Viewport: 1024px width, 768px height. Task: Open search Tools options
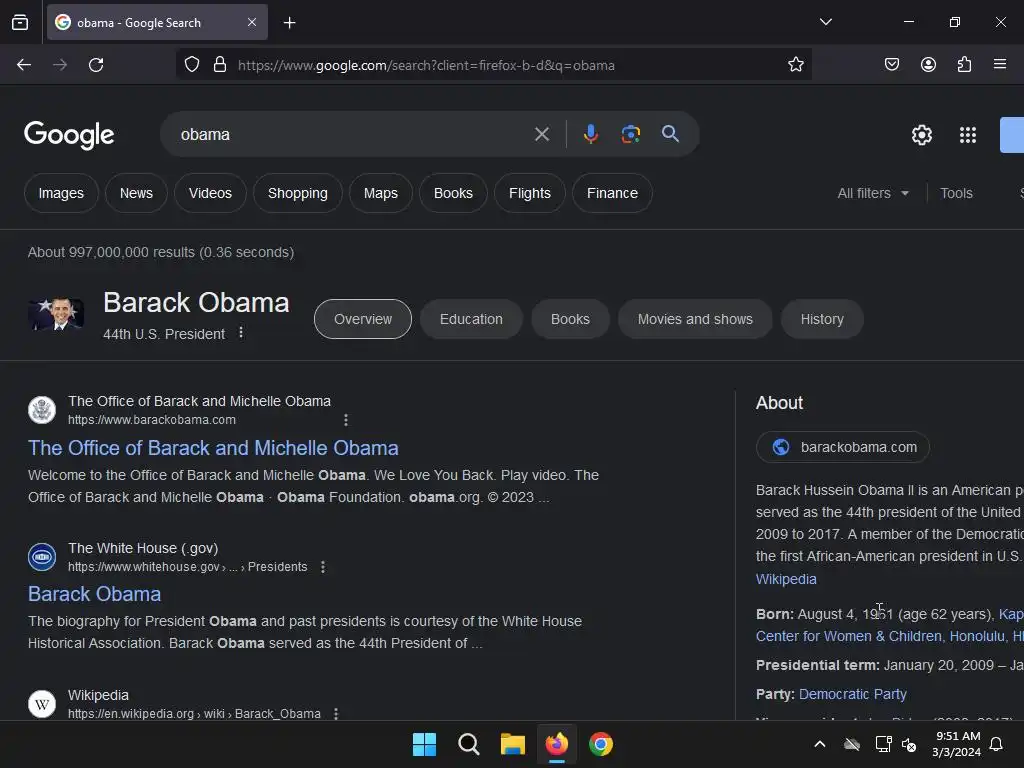(x=956, y=193)
